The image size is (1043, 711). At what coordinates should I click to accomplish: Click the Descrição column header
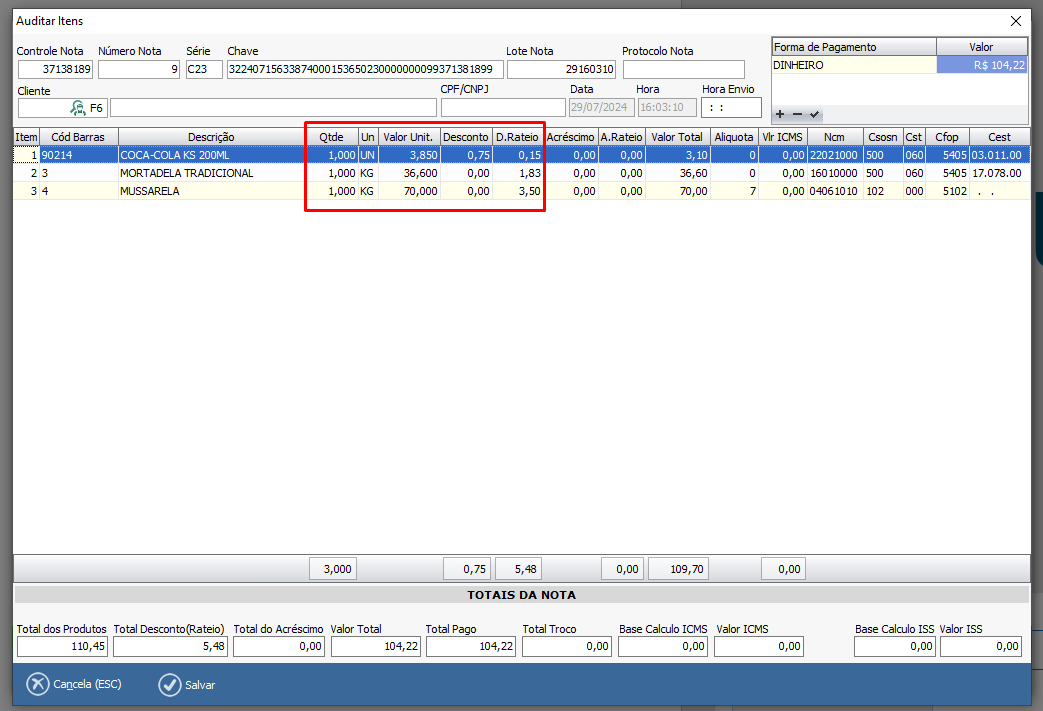(x=211, y=137)
